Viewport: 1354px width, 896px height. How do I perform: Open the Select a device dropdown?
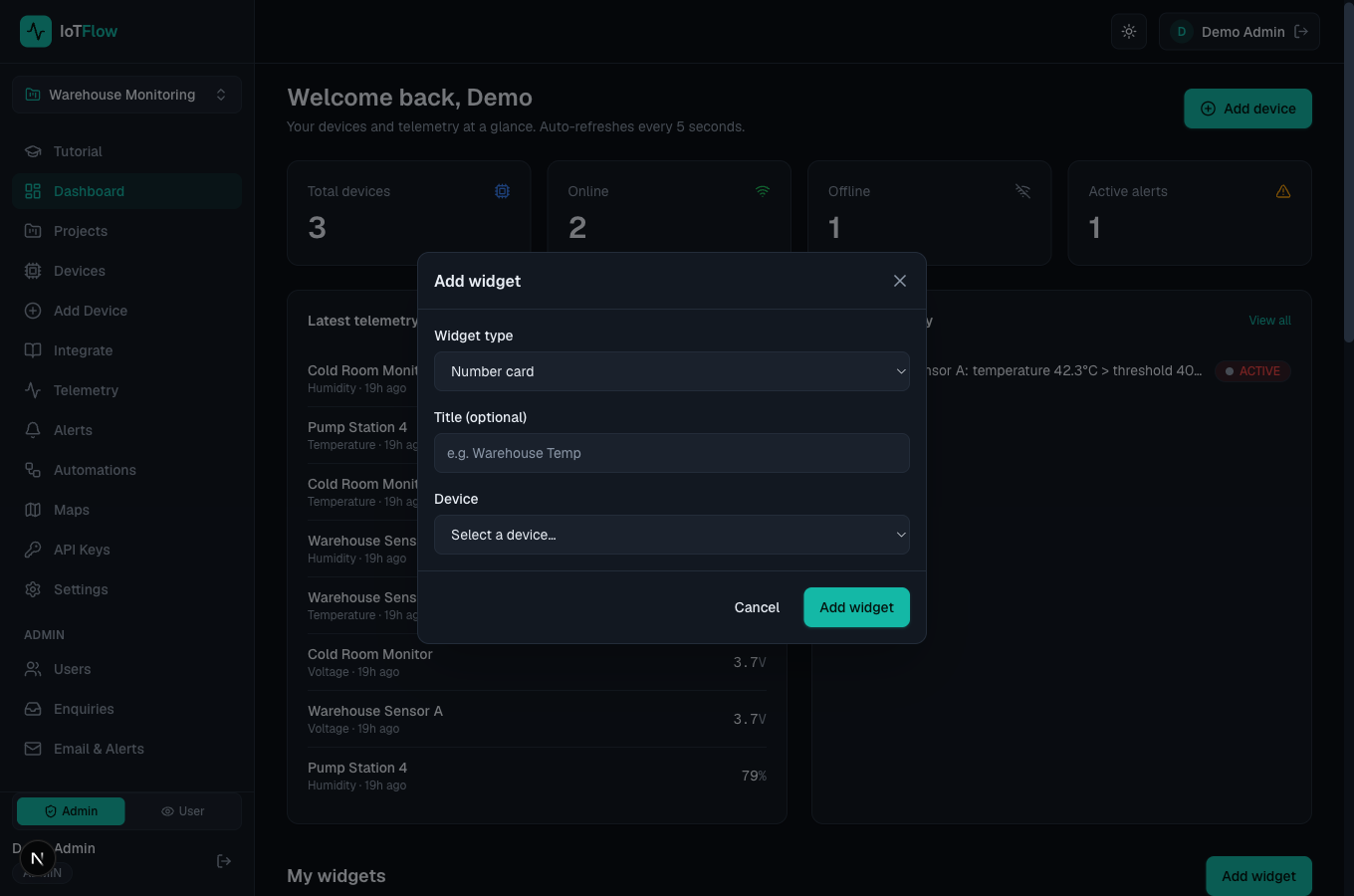672,535
